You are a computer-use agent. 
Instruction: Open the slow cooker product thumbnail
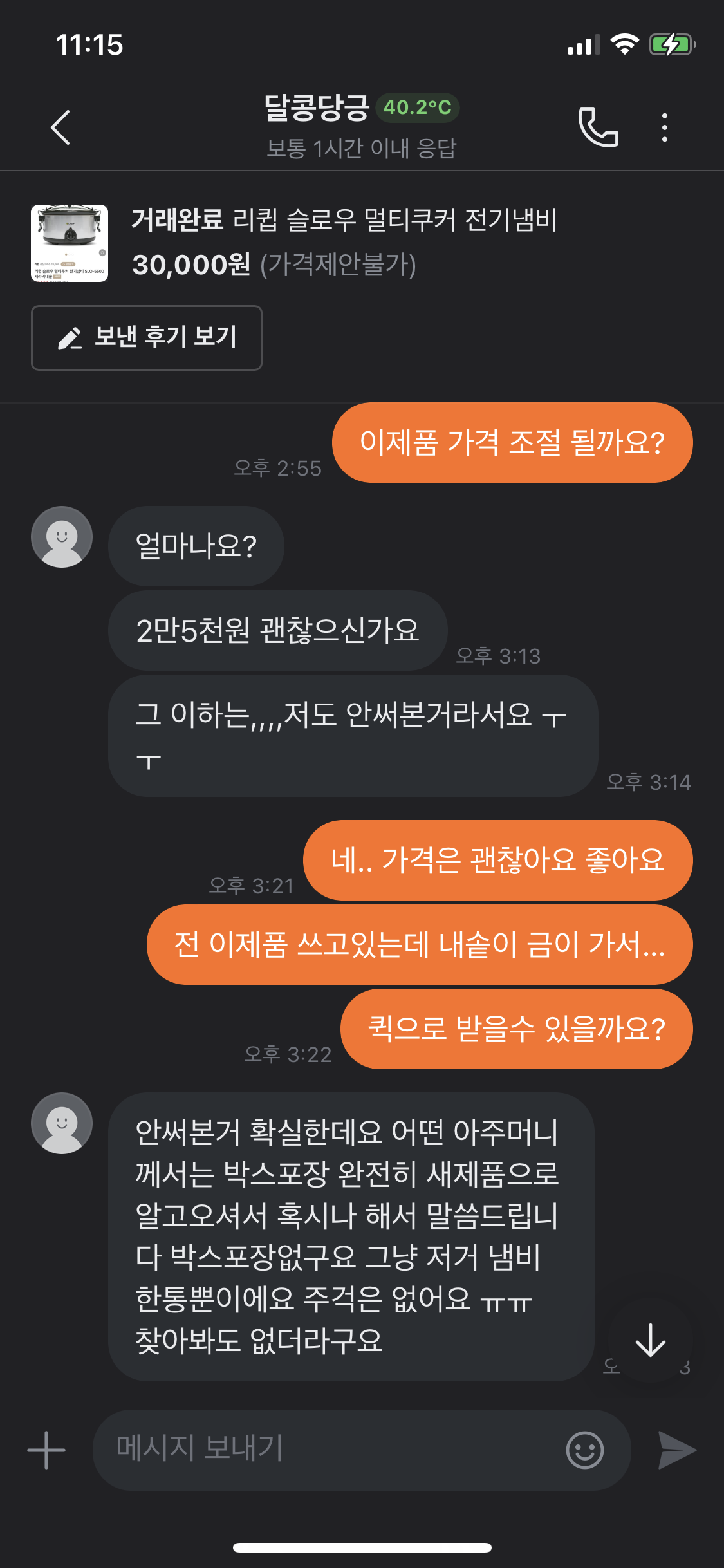pos(70,243)
